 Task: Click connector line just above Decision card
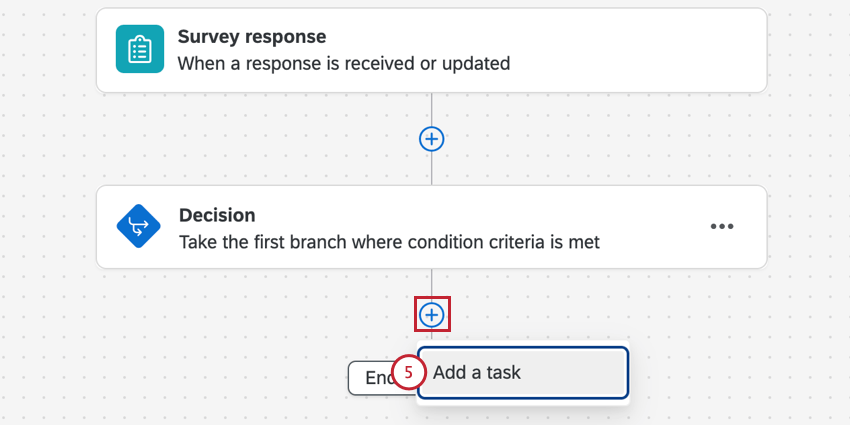(432, 170)
